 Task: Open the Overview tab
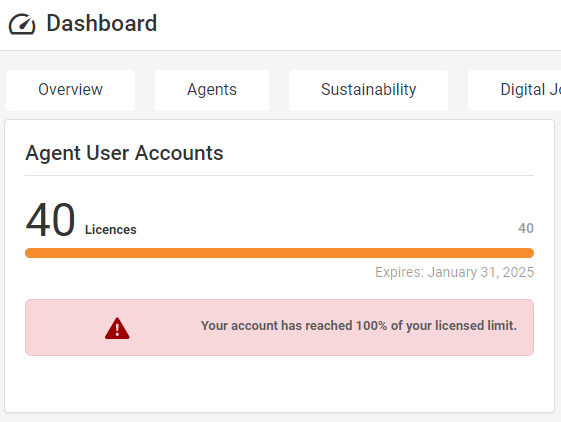coord(70,90)
